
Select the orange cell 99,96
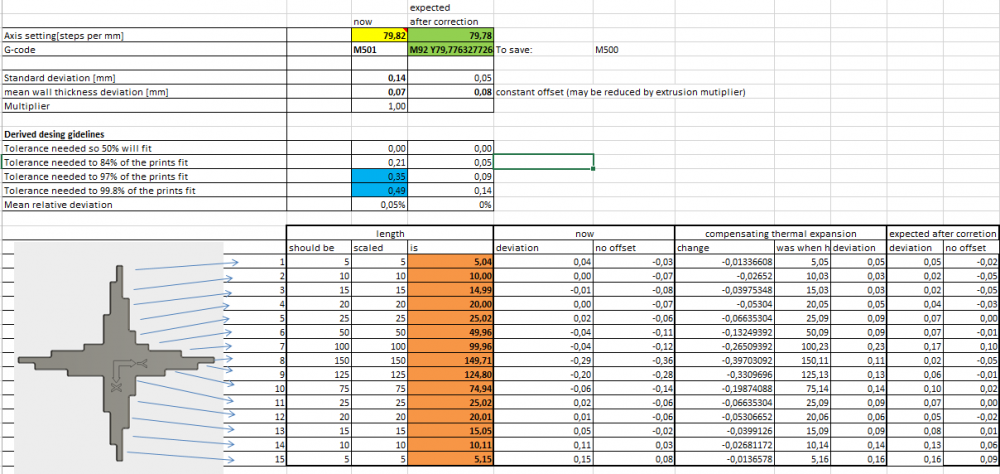point(450,345)
